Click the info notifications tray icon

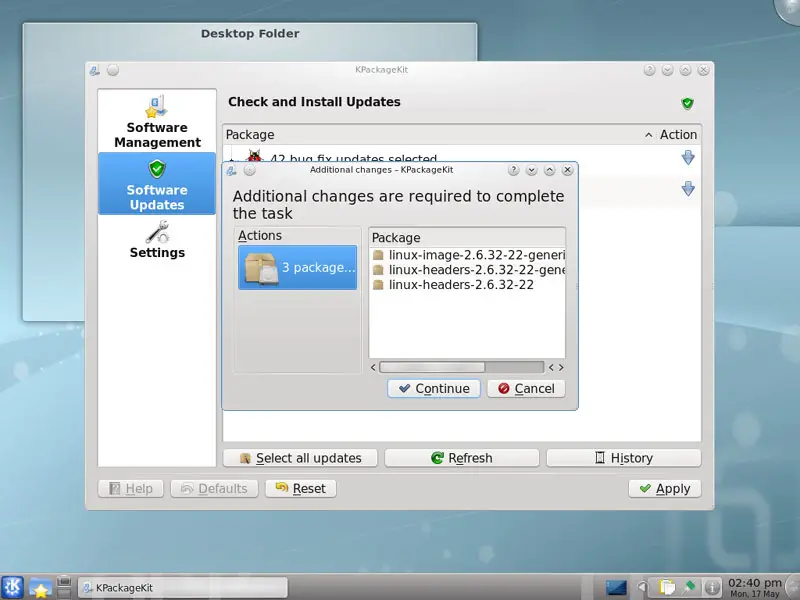[712, 588]
